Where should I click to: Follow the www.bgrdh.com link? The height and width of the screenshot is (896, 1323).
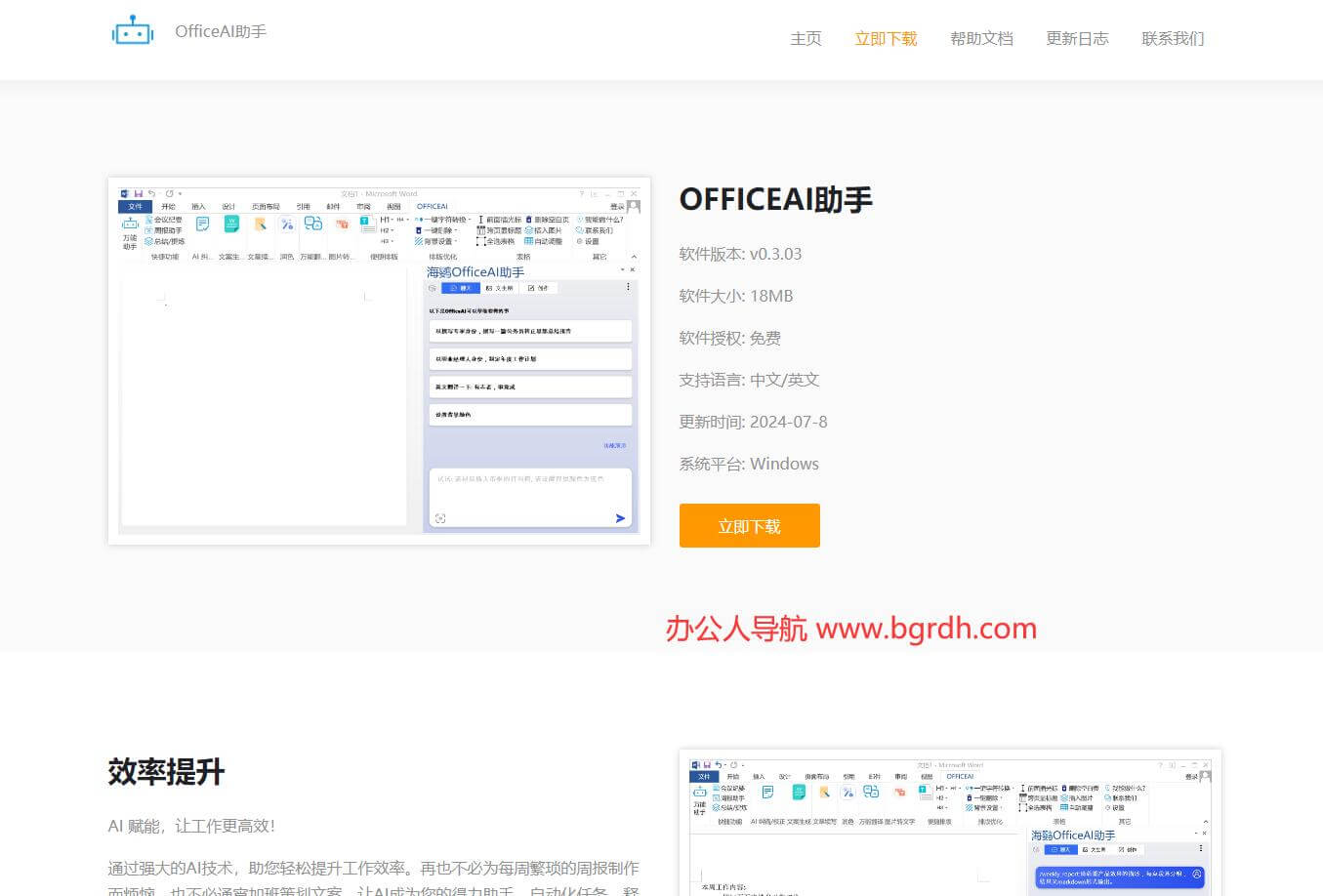tap(923, 628)
